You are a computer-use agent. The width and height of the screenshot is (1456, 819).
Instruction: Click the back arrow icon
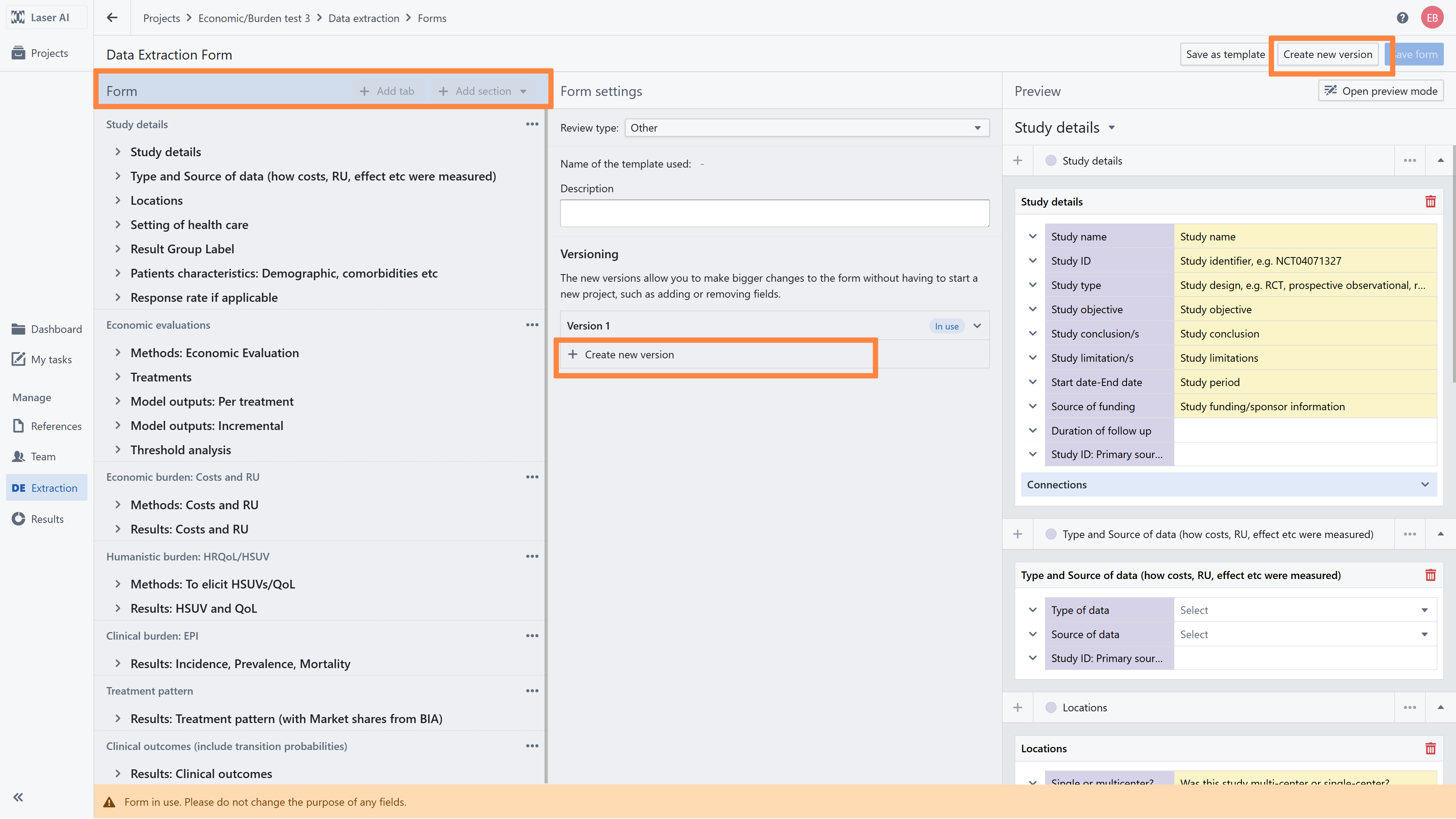pyautogui.click(x=112, y=17)
